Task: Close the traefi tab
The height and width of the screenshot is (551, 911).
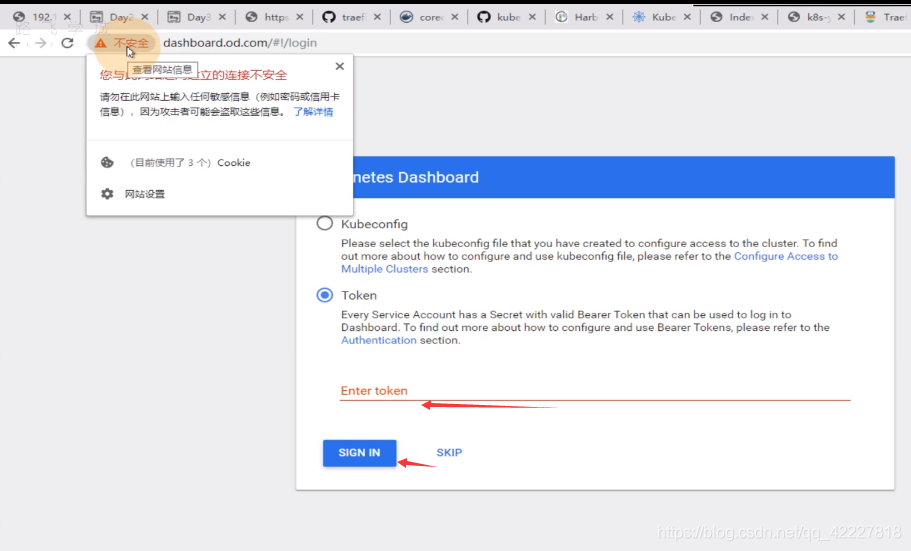Action: (377, 17)
